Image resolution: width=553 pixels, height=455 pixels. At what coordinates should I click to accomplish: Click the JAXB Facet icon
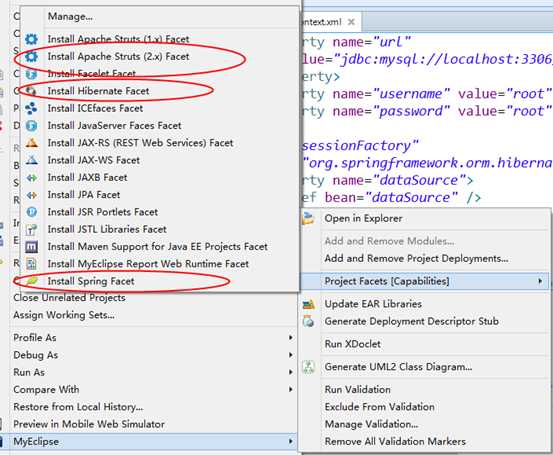click(x=31, y=177)
